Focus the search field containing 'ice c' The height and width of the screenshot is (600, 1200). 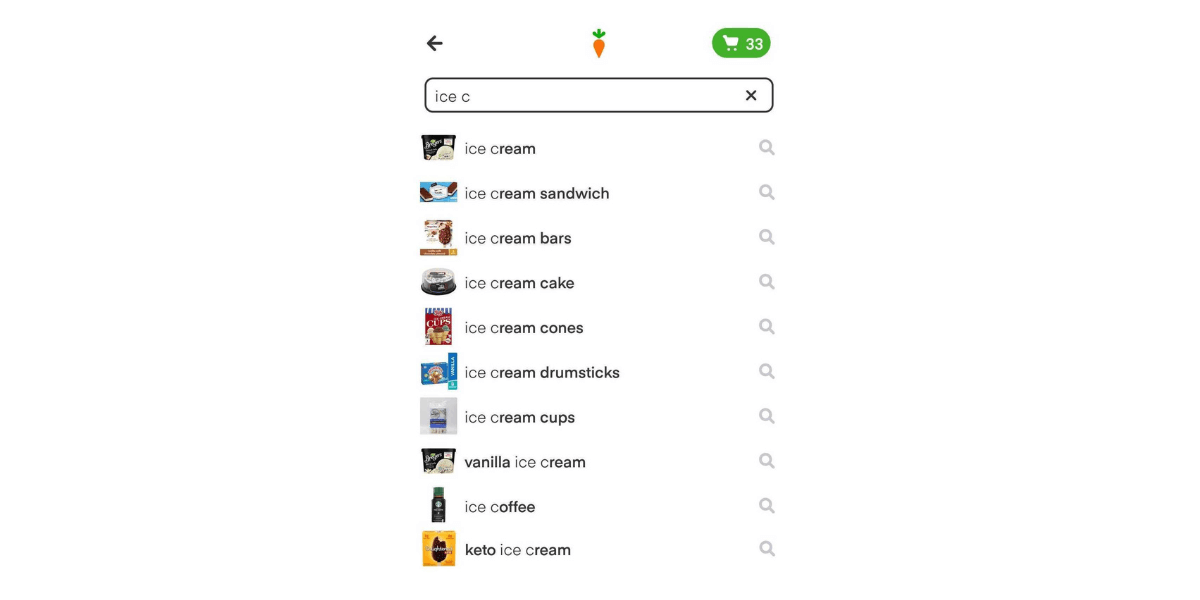(x=599, y=95)
